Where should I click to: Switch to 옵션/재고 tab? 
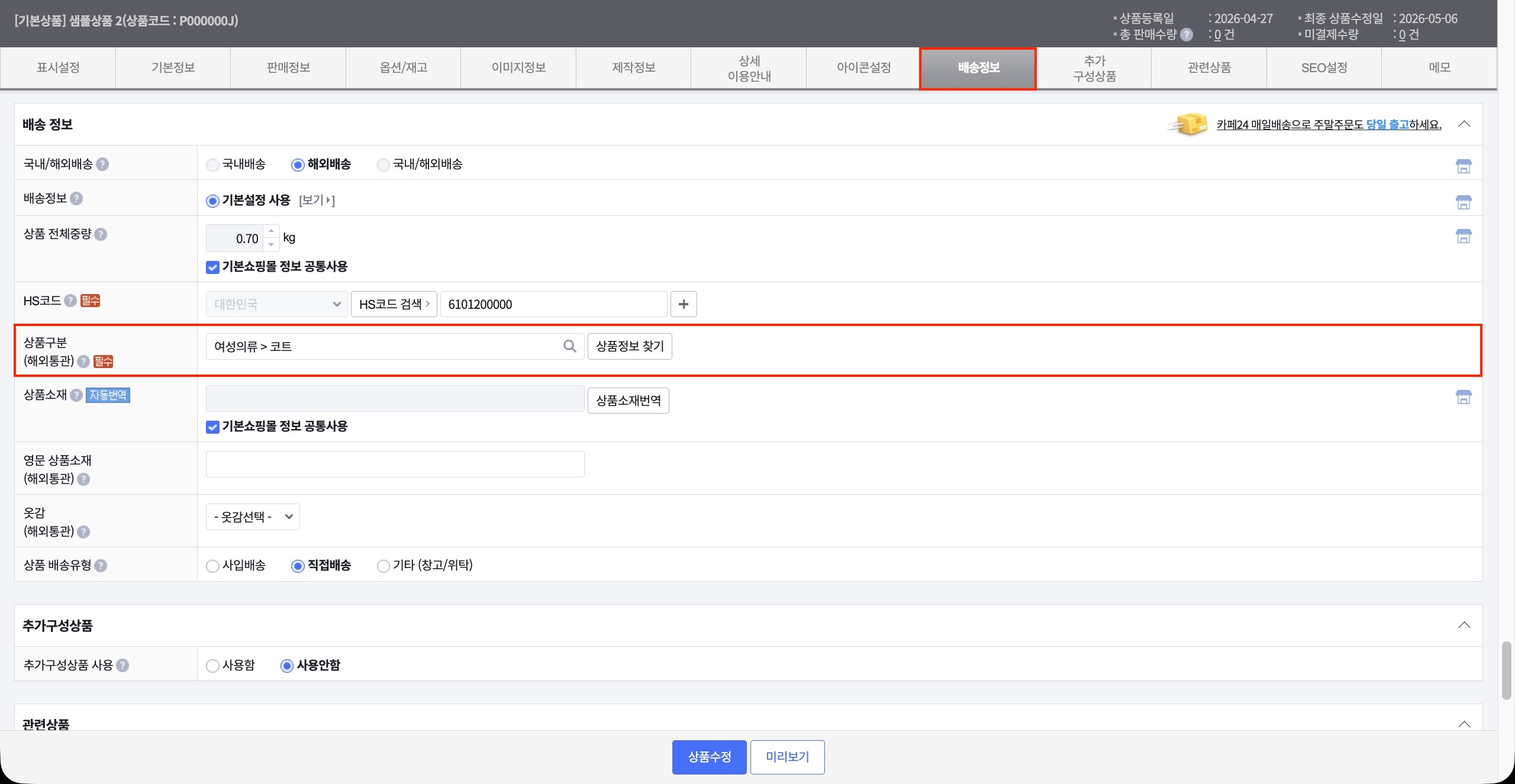[404, 68]
